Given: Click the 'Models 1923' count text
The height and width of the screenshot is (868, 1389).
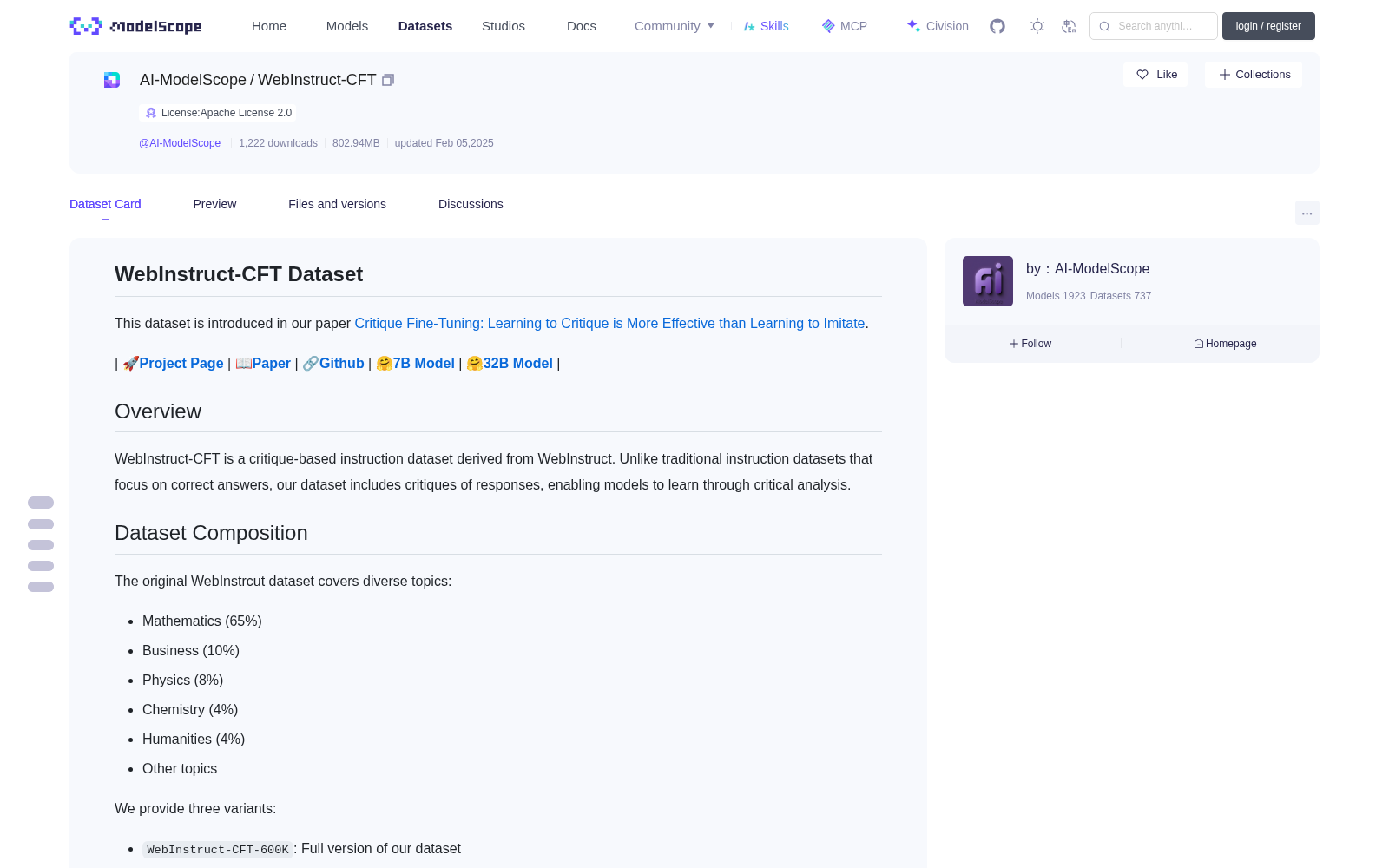Looking at the screenshot, I should click(x=1056, y=296).
